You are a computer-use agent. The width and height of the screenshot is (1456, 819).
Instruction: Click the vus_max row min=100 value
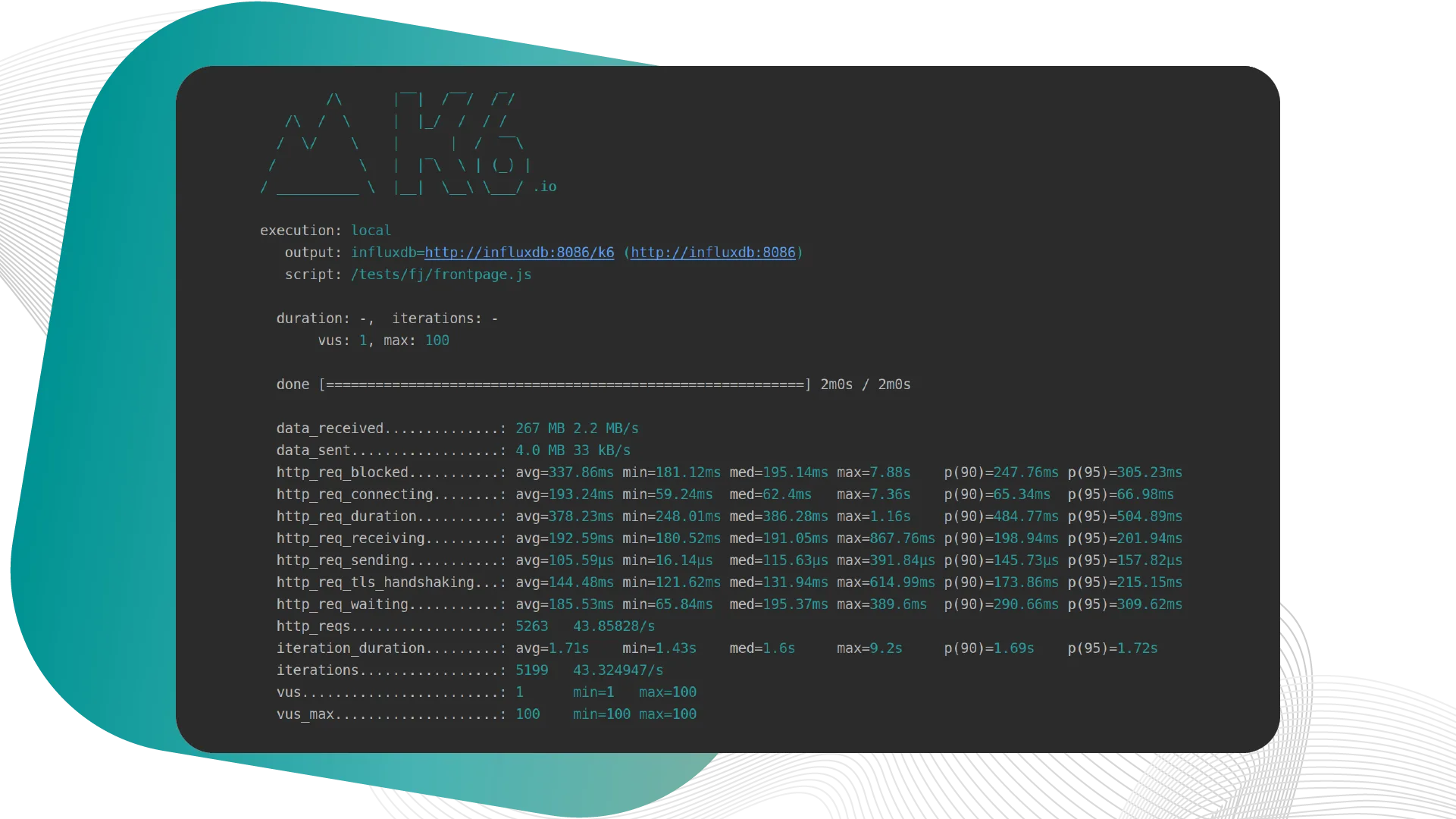(602, 714)
